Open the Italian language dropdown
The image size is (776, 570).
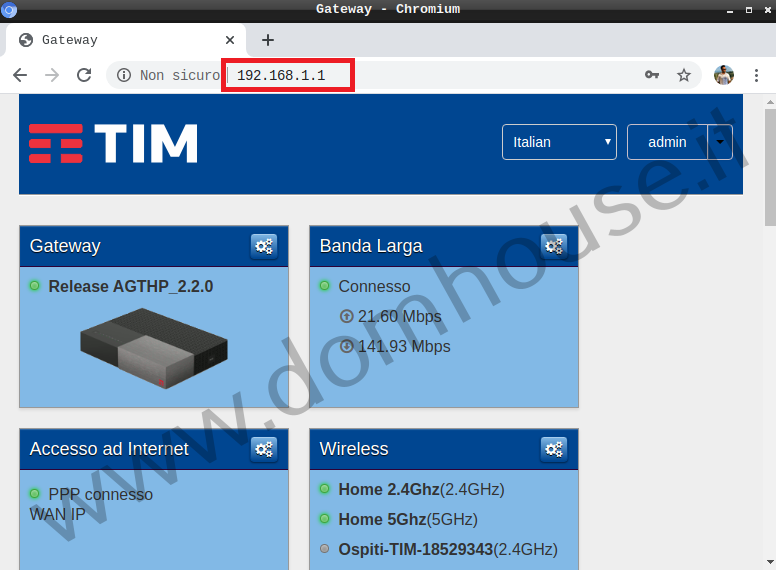559,142
